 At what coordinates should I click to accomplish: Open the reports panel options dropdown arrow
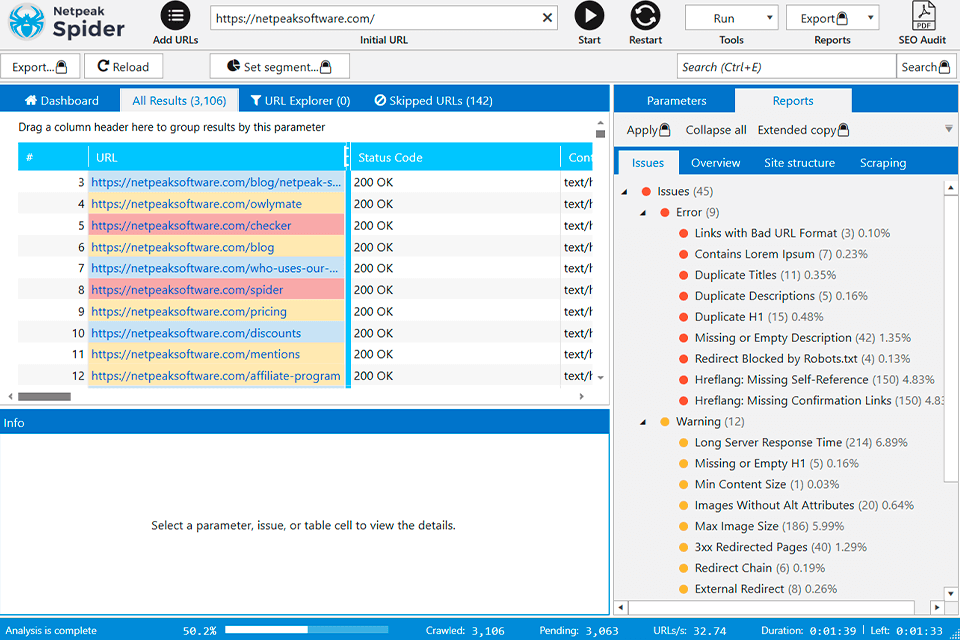click(x=948, y=129)
